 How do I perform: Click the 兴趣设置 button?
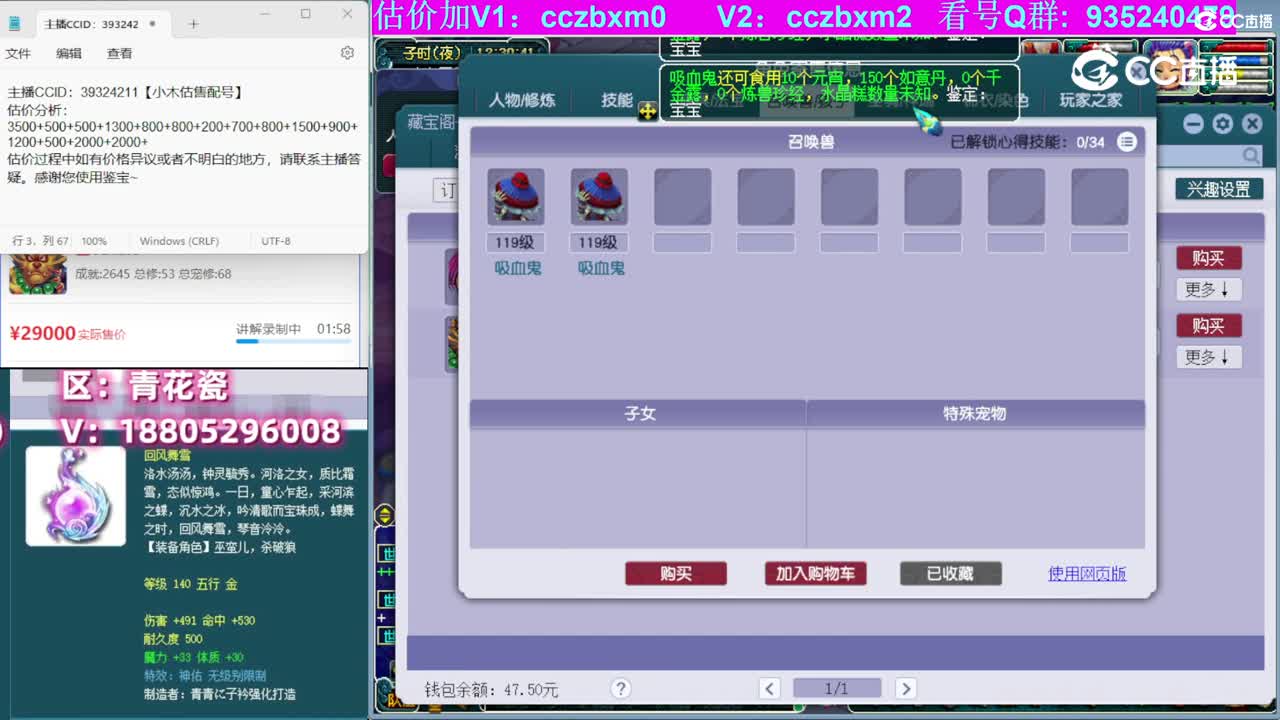1219,189
